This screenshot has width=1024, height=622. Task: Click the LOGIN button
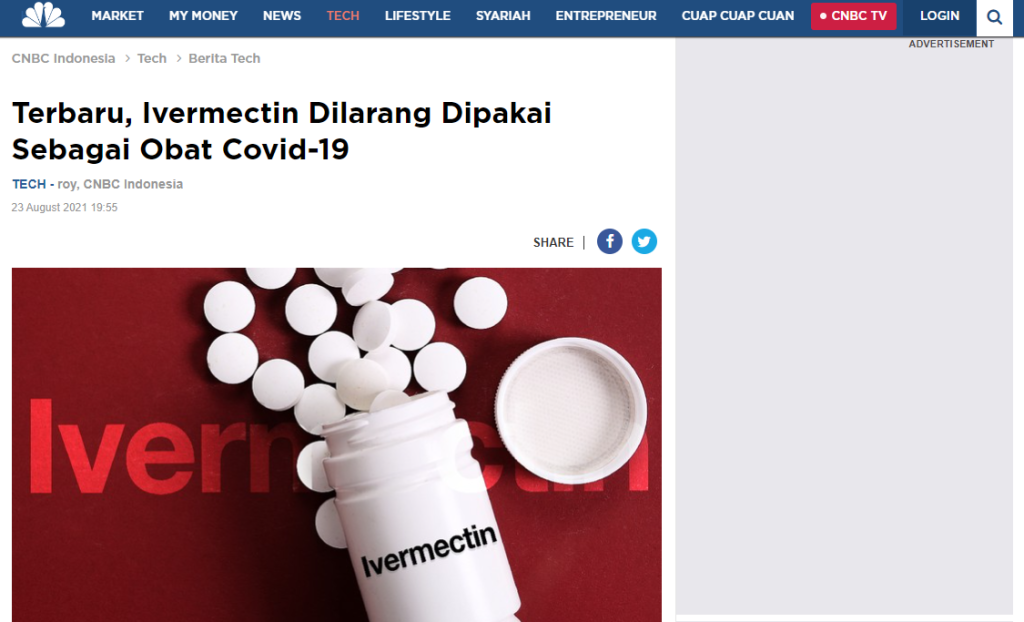940,16
